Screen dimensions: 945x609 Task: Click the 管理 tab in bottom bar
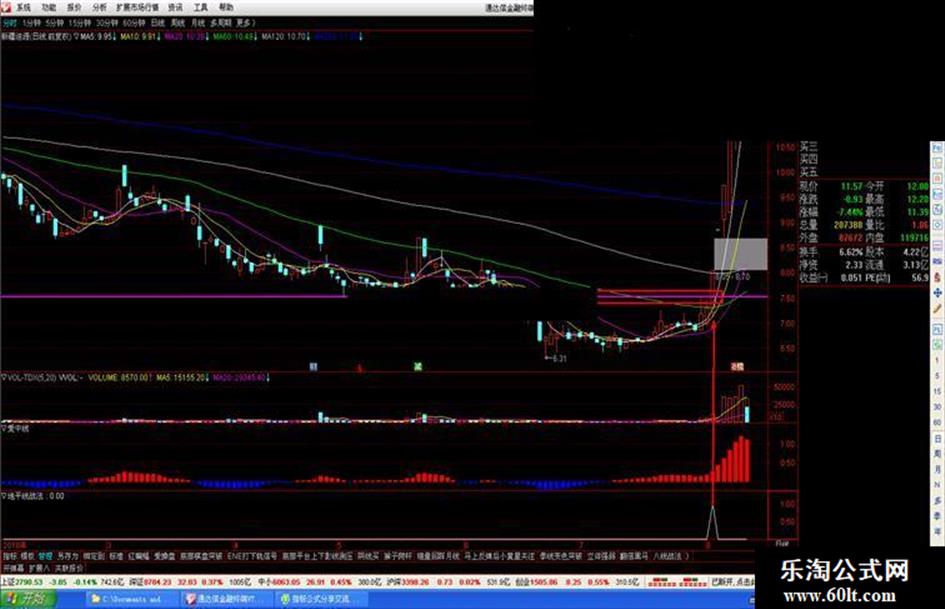(45, 556)
